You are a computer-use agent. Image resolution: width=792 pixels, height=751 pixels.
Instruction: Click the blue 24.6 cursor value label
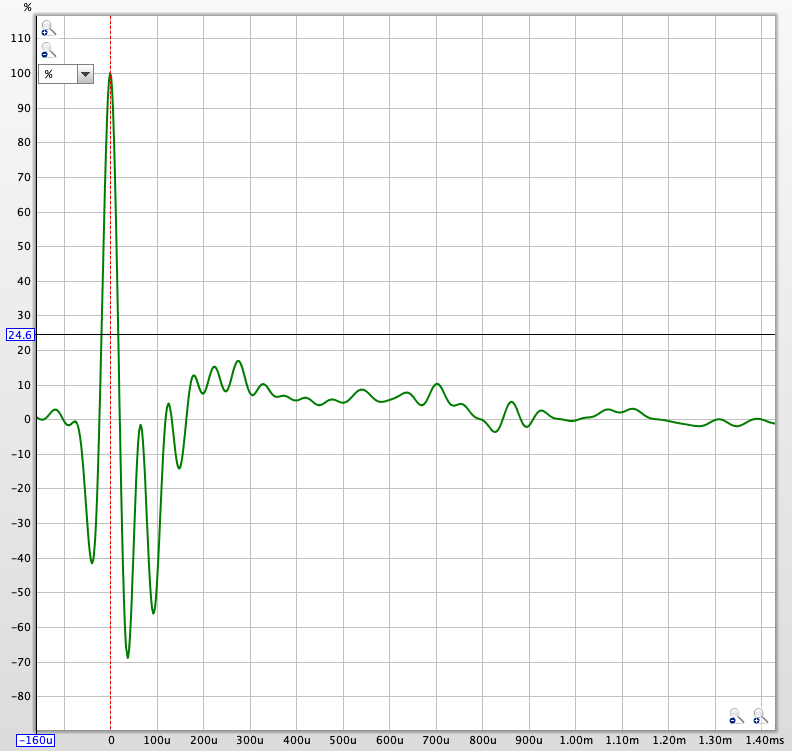tap(20, 335)
